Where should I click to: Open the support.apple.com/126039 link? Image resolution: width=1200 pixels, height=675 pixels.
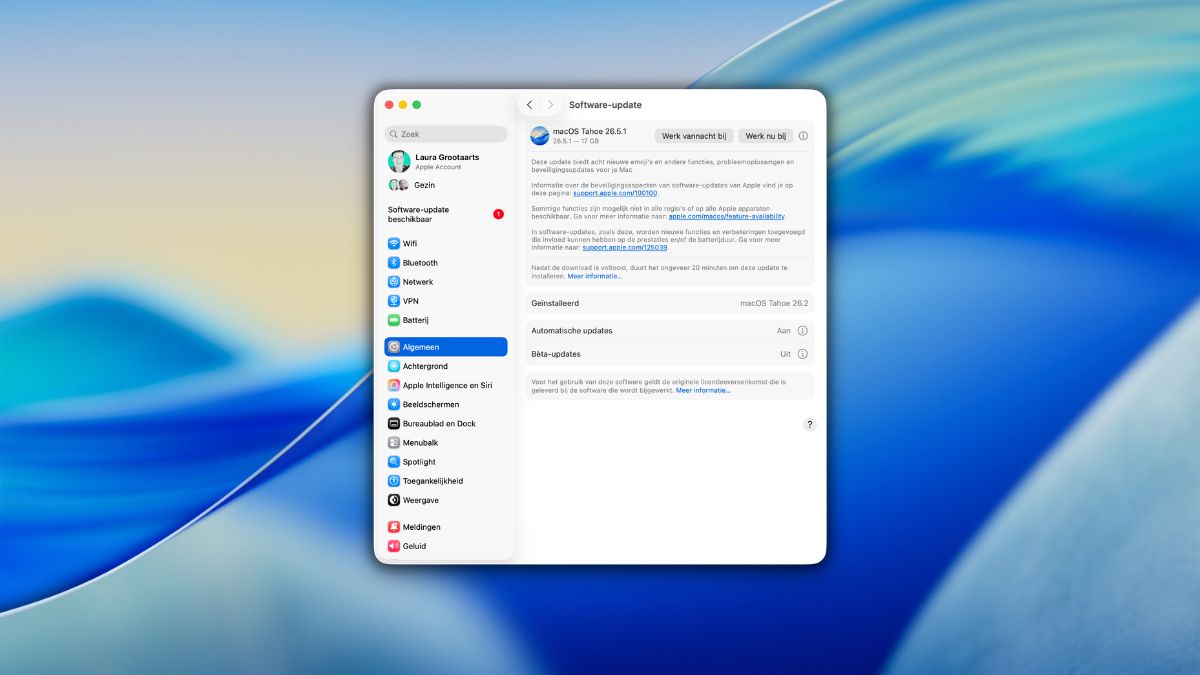625,247
